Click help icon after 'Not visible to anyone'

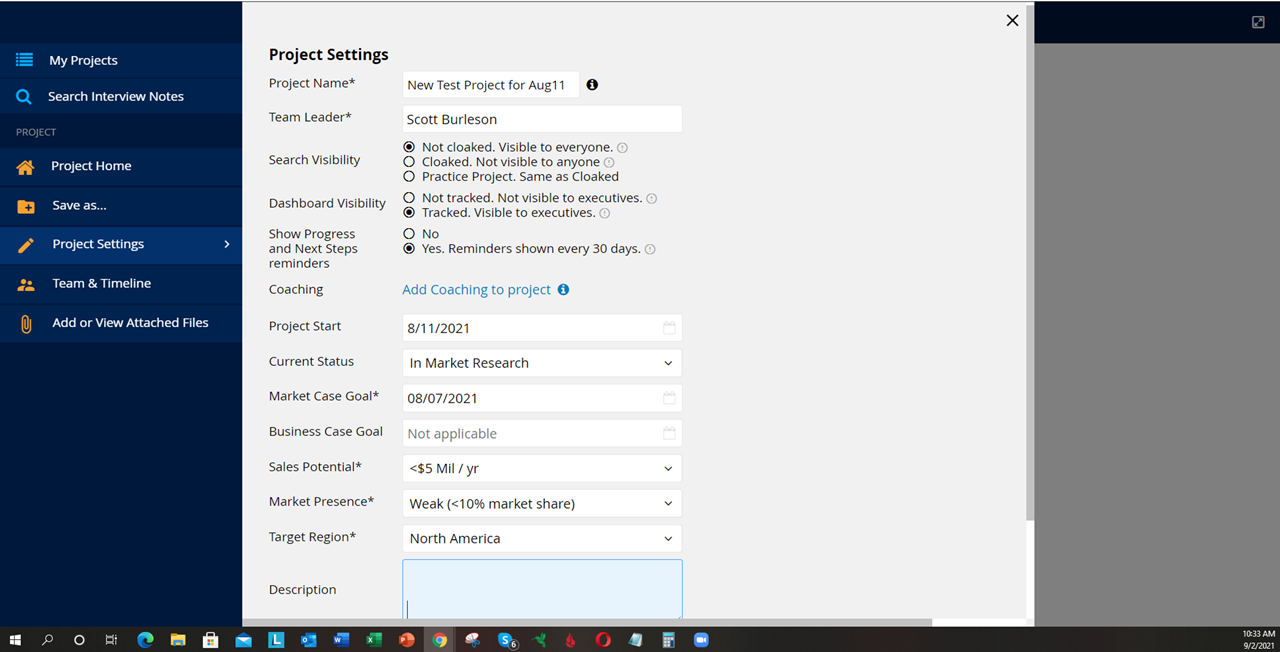609,162
